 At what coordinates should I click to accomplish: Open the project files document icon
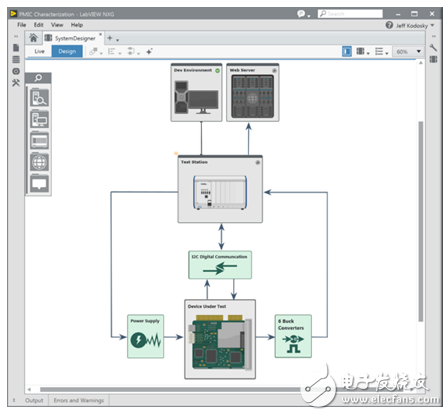pos(16,48)
